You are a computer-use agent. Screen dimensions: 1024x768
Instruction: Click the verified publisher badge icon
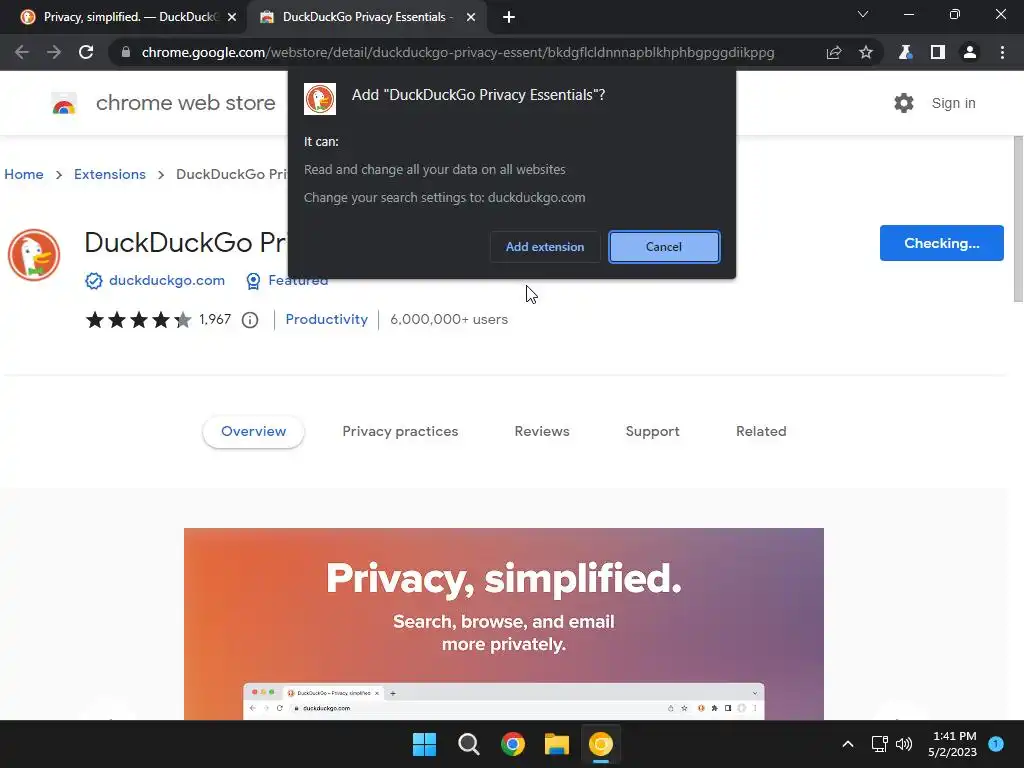[93, 281]
